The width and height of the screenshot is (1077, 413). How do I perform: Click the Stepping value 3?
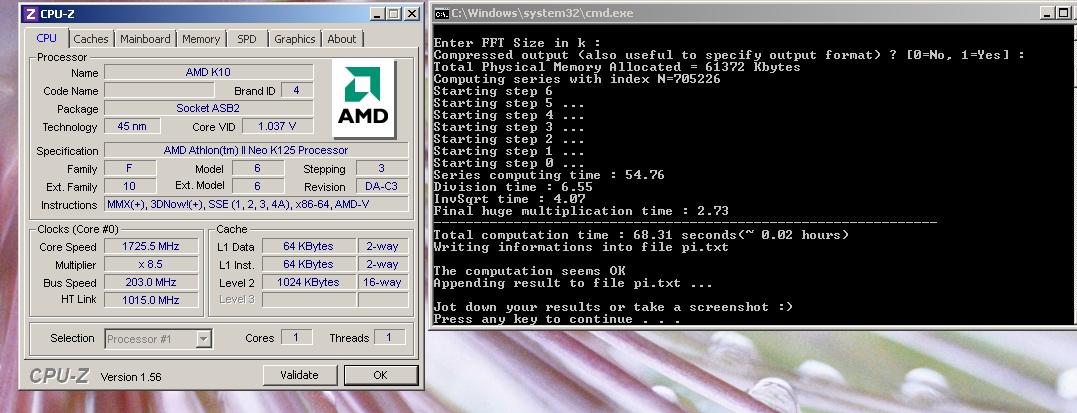[x=382, y=168]
